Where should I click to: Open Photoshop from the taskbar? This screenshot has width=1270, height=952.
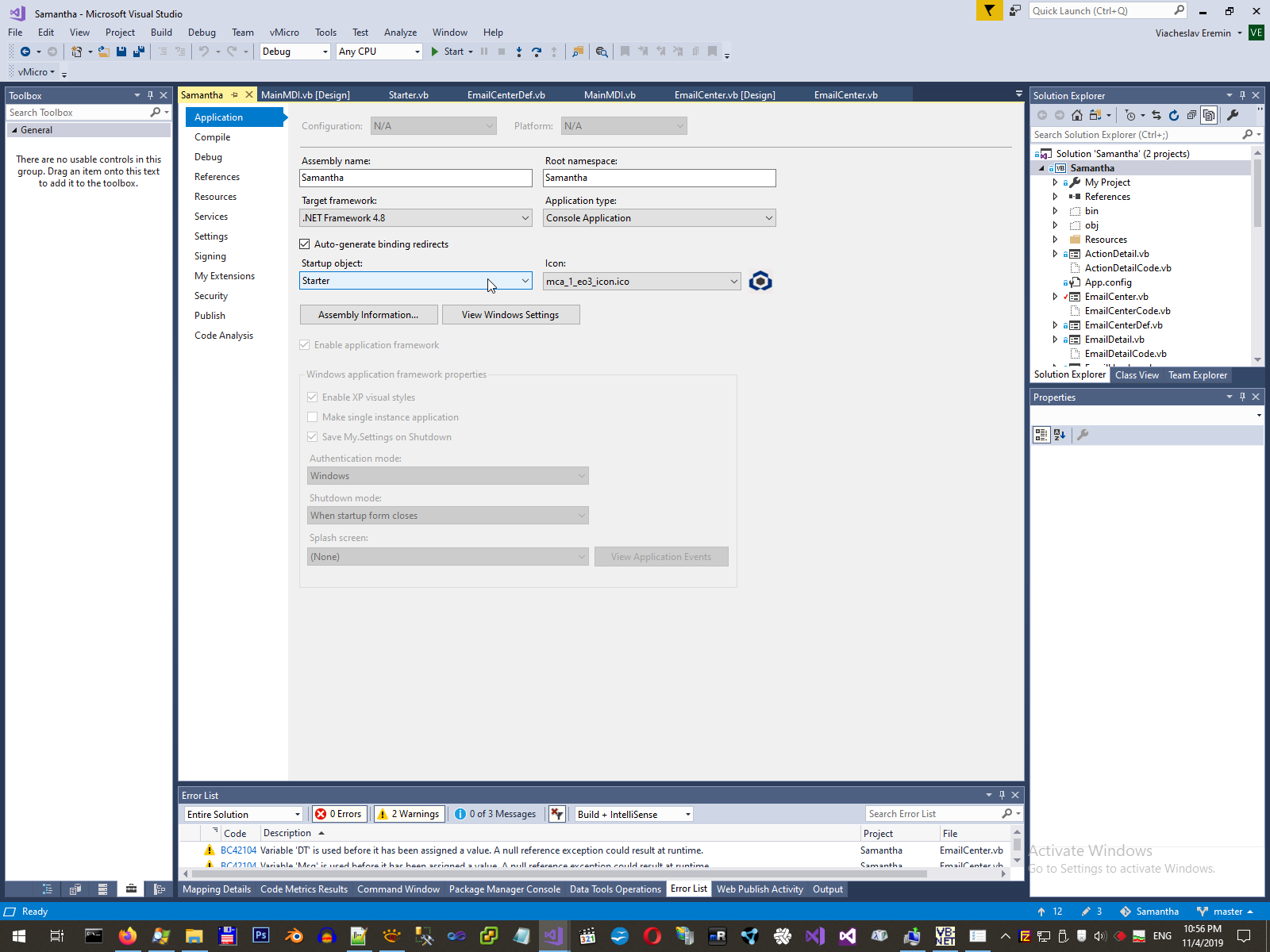click(260, 936)
